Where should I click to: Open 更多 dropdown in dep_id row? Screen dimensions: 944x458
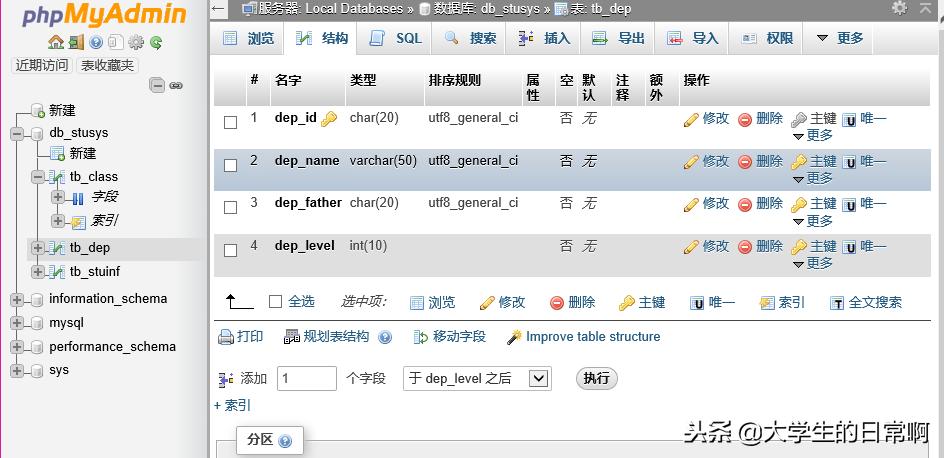pos(813,135)
